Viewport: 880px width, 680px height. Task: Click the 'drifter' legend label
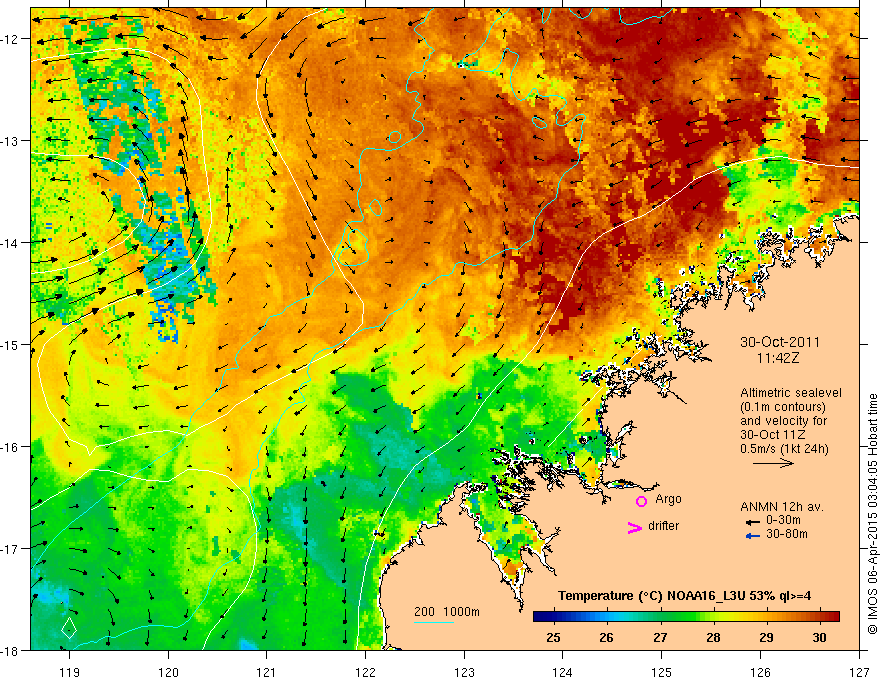[663, 526]
